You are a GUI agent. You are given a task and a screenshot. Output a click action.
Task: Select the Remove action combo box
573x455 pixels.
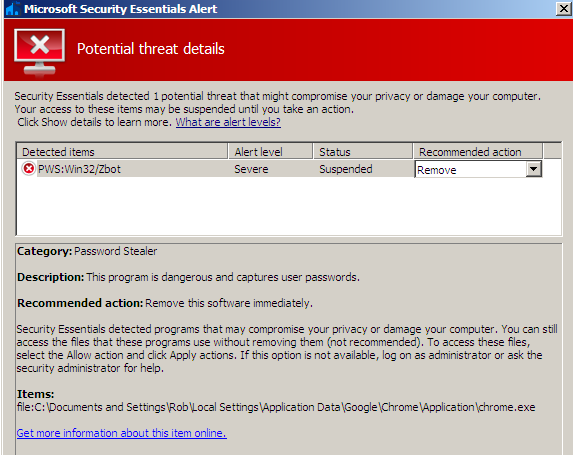click(478, 170)
